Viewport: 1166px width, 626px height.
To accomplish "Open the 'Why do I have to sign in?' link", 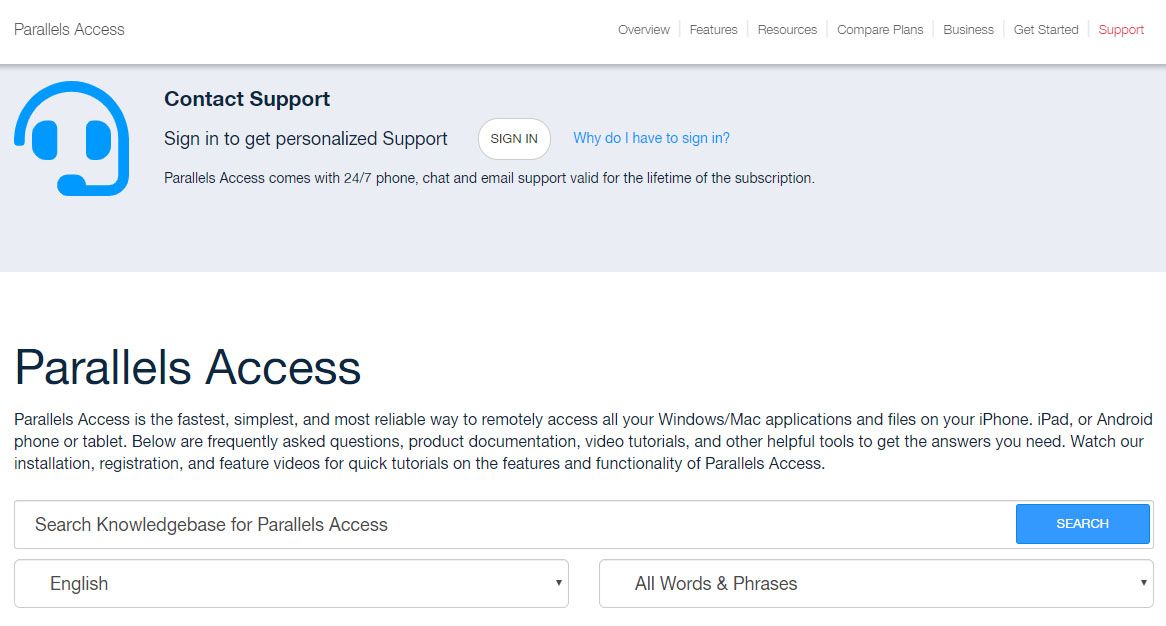I will [x=651, y=138].
